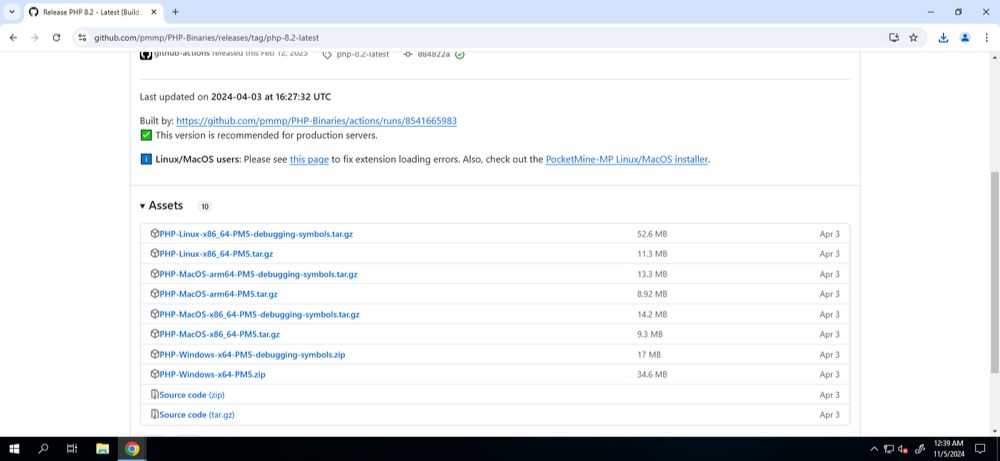Click file icon beside Source code (tar.gz)
The height and width of the screenshot is (461, 1000).
154,414
